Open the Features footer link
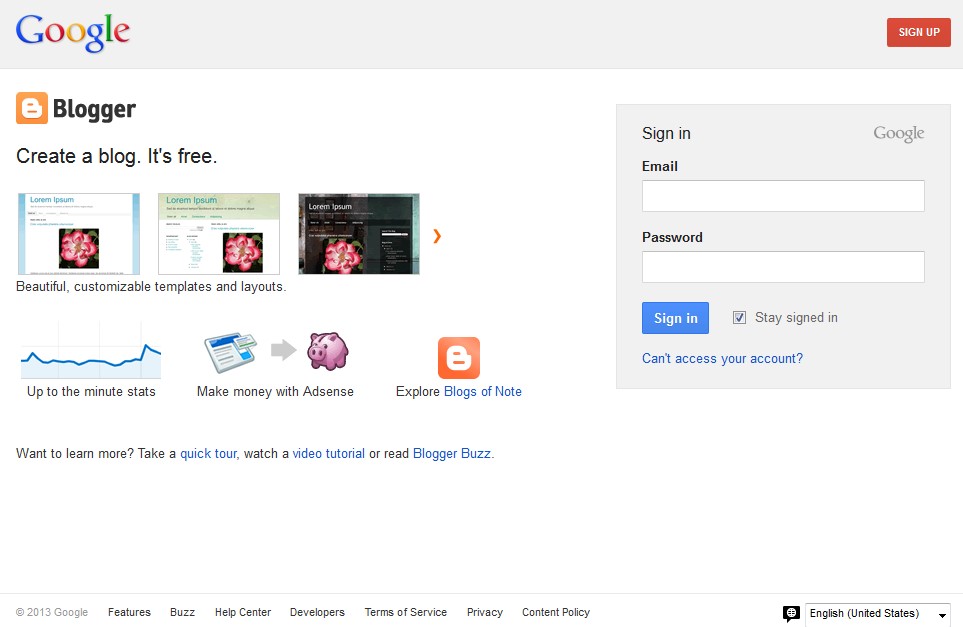This screenshot has width=963, height=627. (129, 612)
